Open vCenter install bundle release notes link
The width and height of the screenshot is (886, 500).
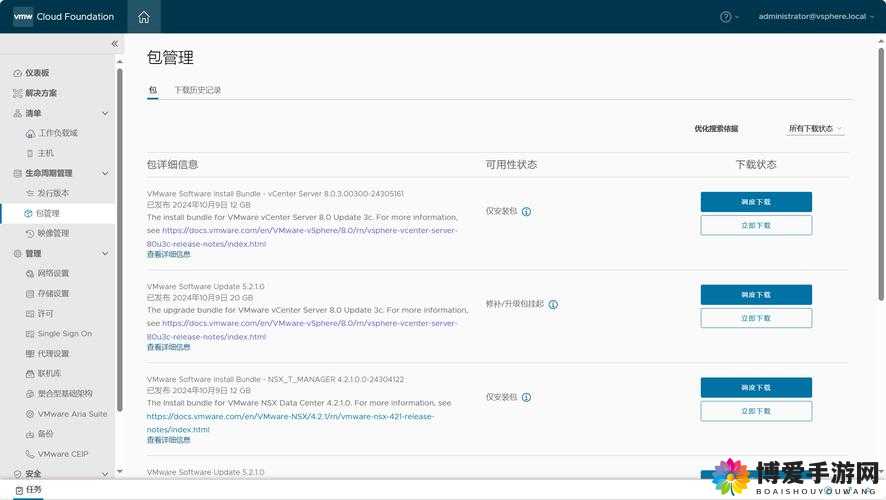pos(302,237)
